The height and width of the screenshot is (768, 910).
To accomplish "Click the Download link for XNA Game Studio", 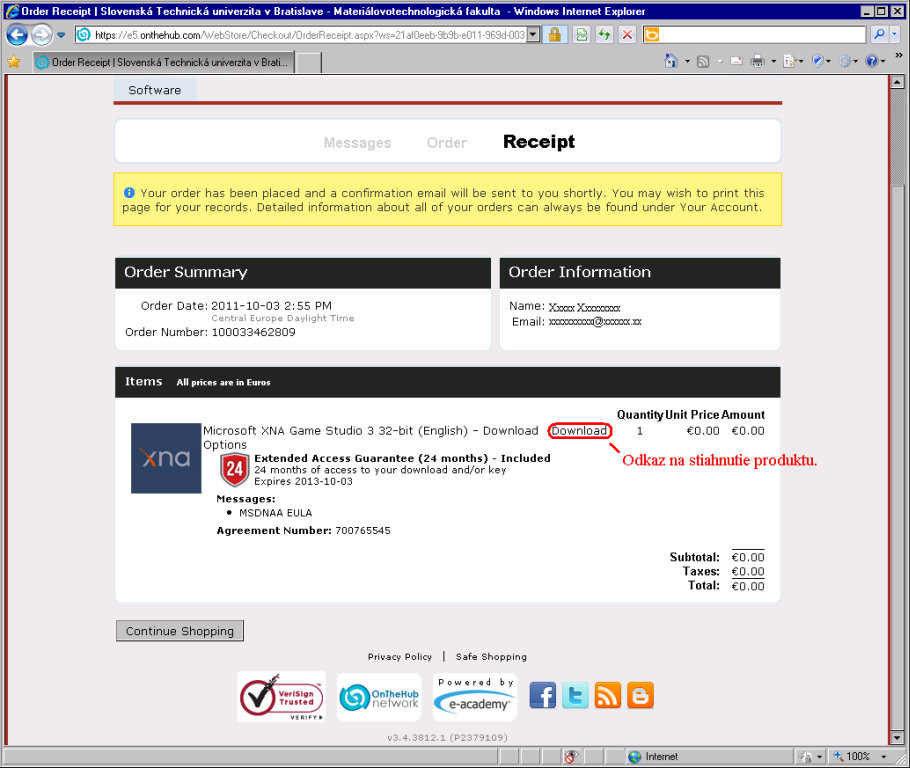I will (x=579, y=431).
